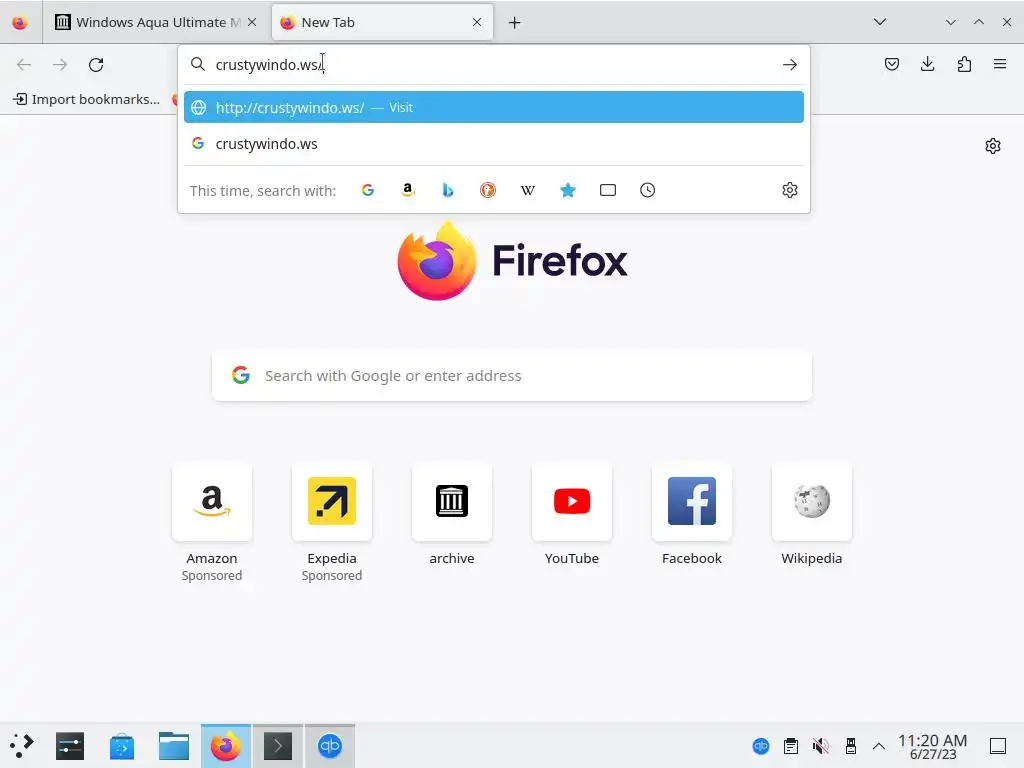The width and height of the screenshot is (1024, 768).
Task: Close the Windows Aqua Ultimate tab
Action: coord(252,22)
